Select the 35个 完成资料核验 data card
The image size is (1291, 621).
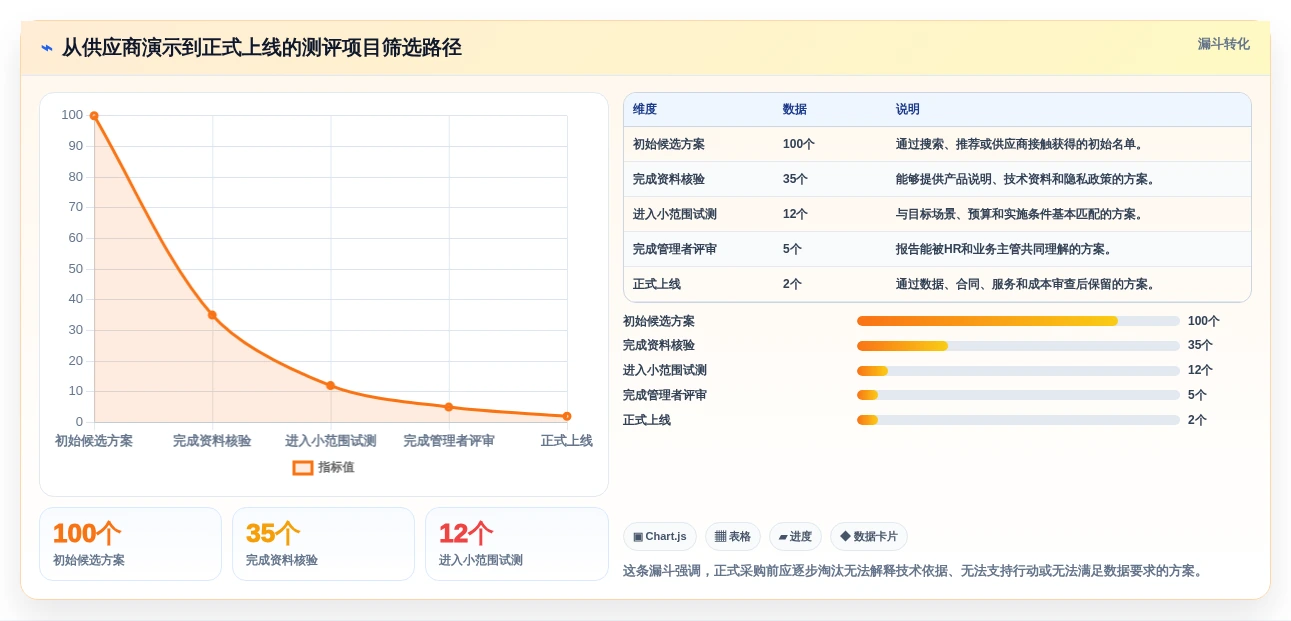tap(323, 544)
